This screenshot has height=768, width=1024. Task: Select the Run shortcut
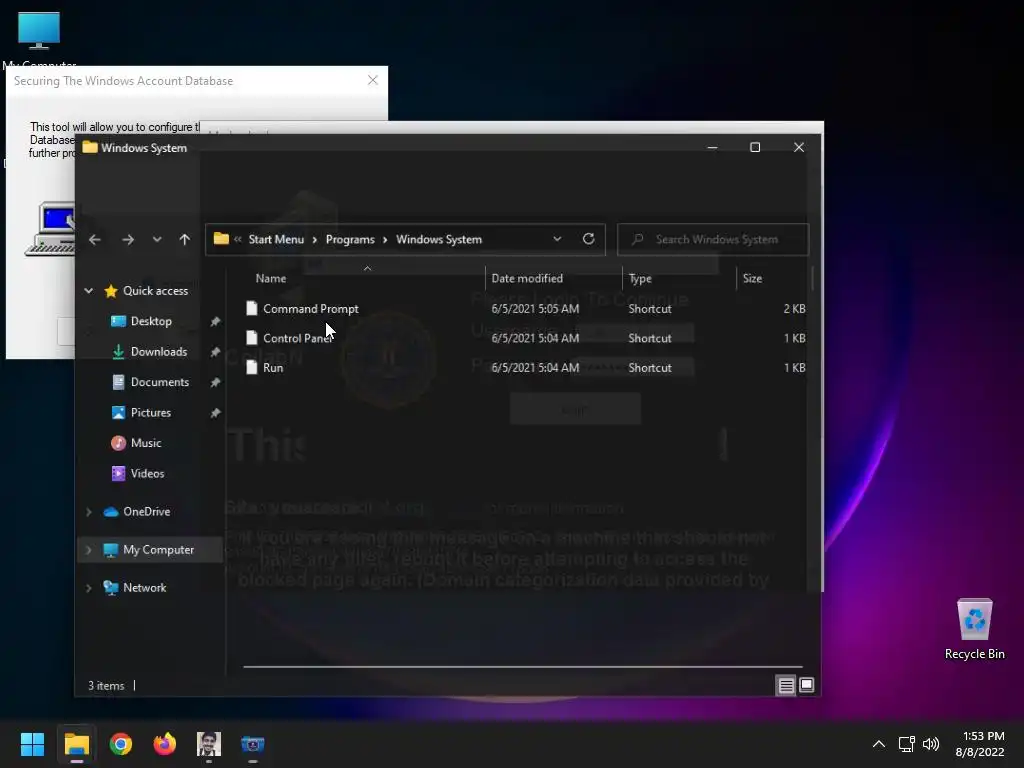pos(273,368)
